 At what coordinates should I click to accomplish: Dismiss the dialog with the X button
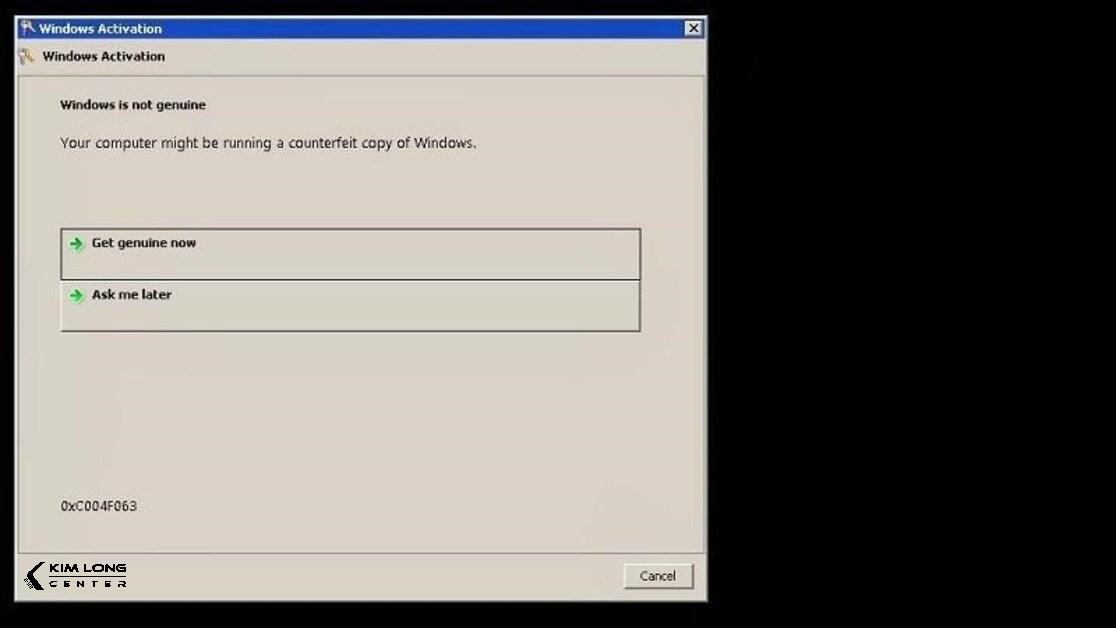pos(693,28)
